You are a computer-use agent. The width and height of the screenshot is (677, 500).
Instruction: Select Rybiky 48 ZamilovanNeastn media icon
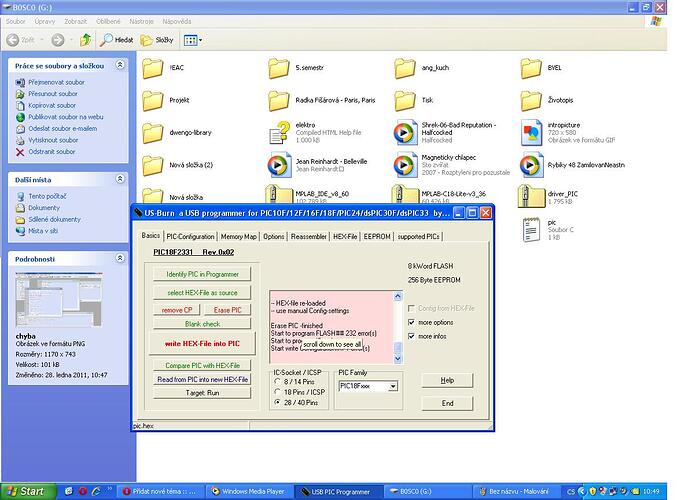531,165
